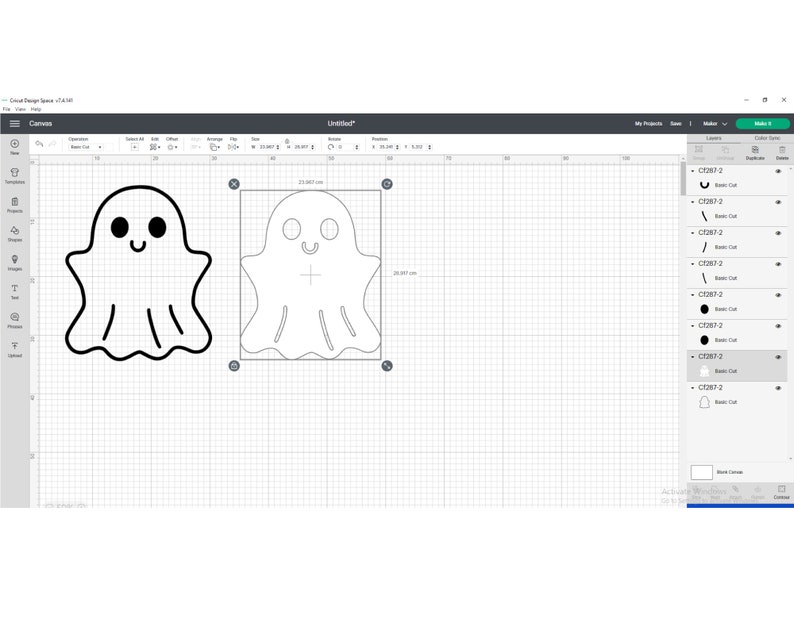Open the Templates panel in the sidebar

point(15,176)
